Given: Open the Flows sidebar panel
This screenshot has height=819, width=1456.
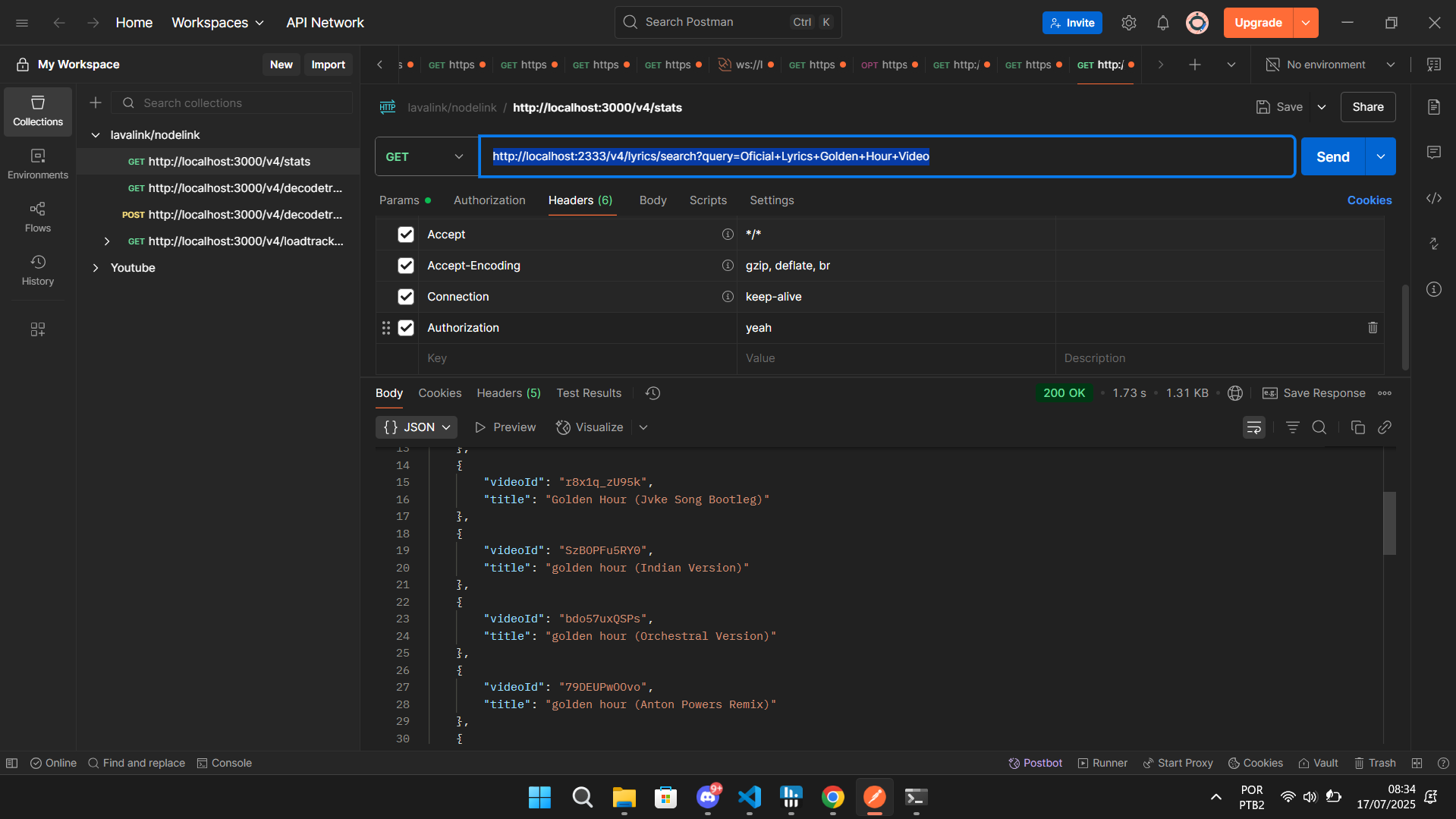Looking at the screenshot, I should click(37, 216).
